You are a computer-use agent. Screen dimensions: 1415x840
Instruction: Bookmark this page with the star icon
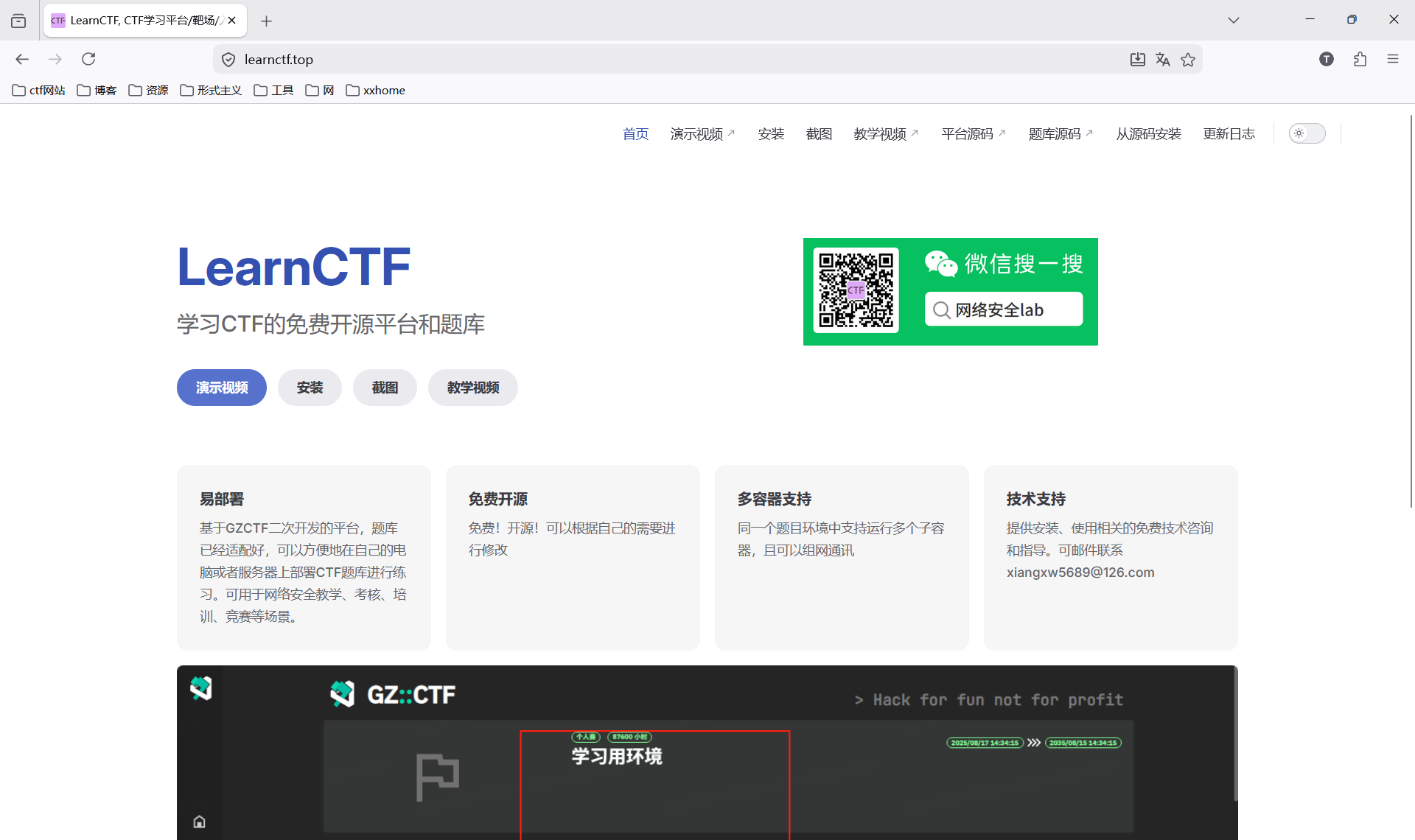pyautogui.click(x=1188, y=60)
